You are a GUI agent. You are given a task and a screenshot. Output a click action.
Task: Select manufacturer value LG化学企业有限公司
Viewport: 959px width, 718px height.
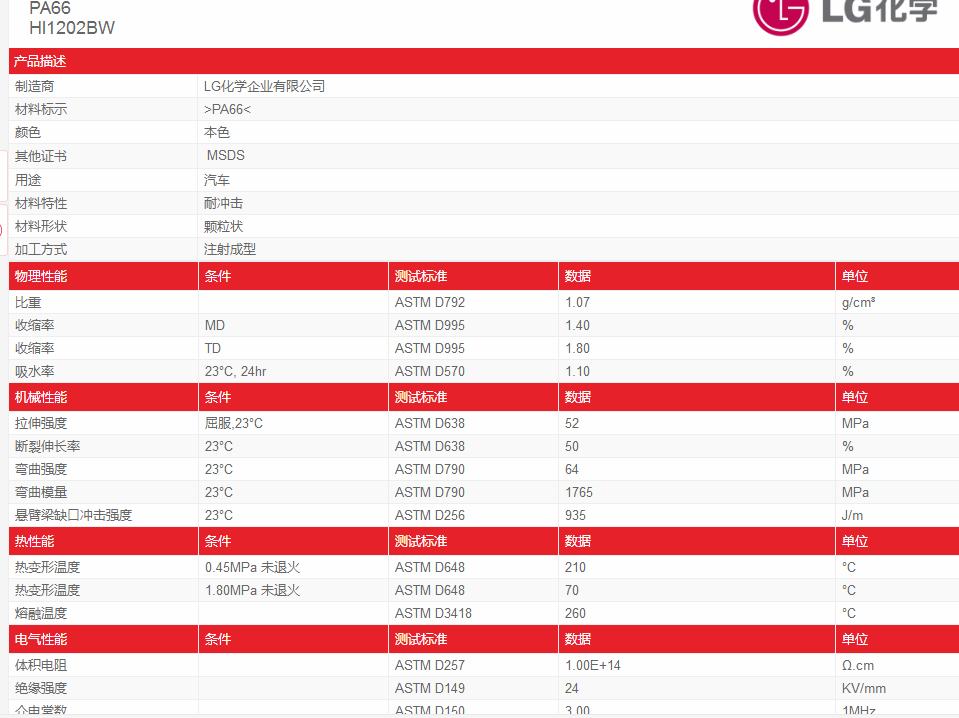coord(264,86)
